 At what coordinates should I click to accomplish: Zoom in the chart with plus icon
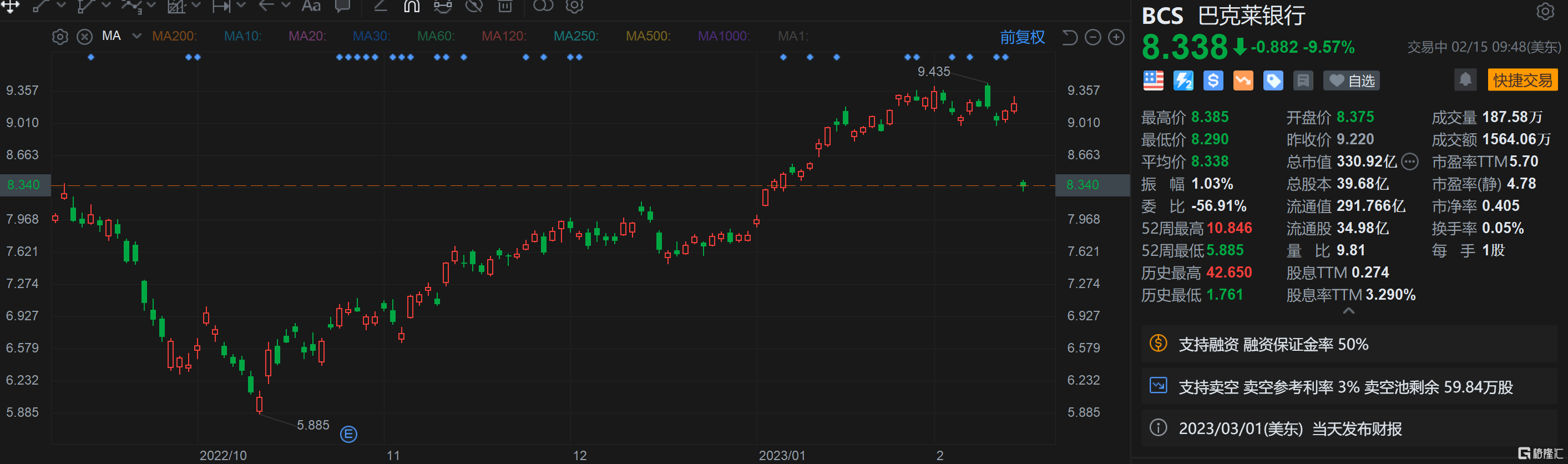[x=1116, y=37]
